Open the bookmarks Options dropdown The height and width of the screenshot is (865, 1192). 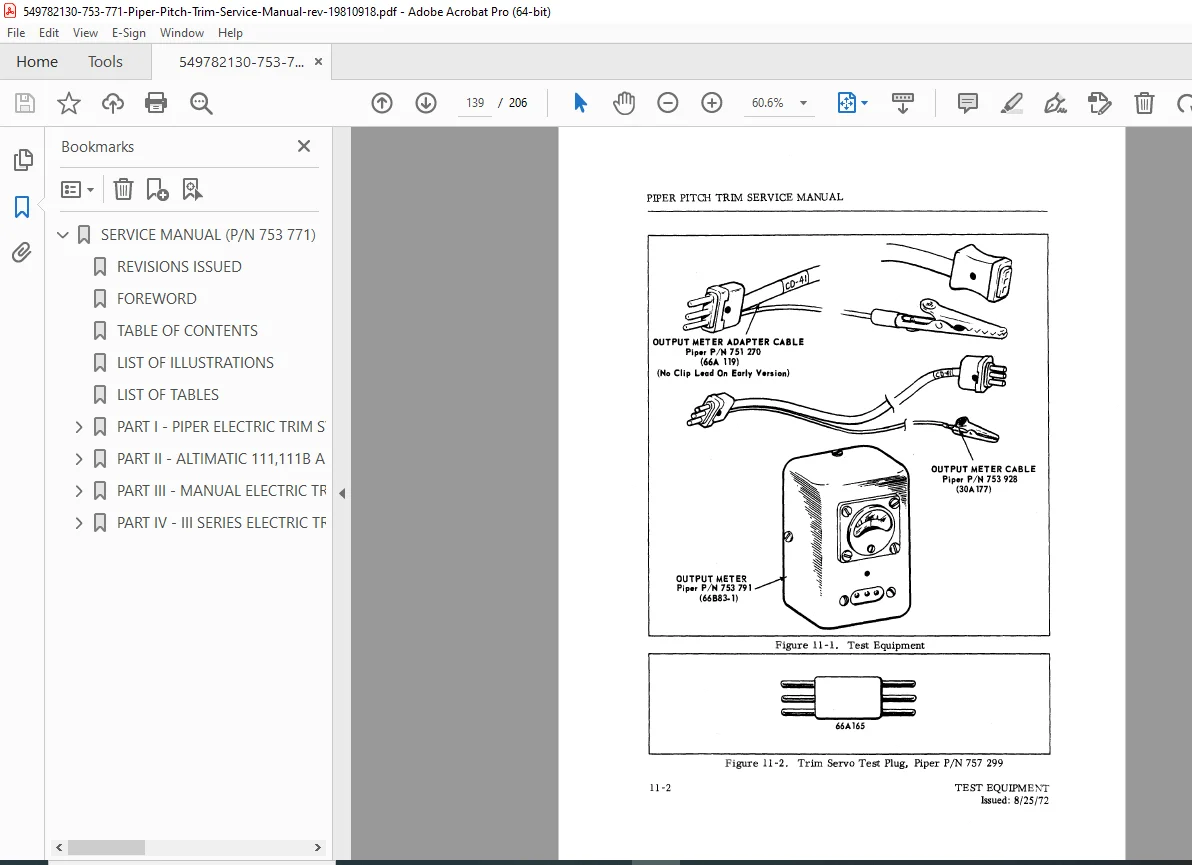click(x=77, y=189)
